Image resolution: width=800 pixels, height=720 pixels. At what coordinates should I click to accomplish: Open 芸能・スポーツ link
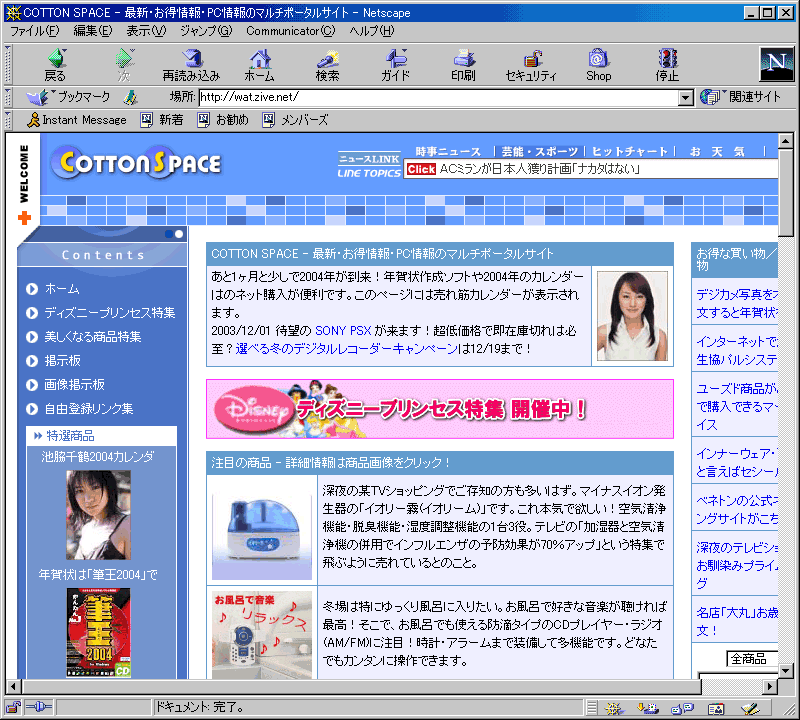pyautogui.click(x=540, y=152)
